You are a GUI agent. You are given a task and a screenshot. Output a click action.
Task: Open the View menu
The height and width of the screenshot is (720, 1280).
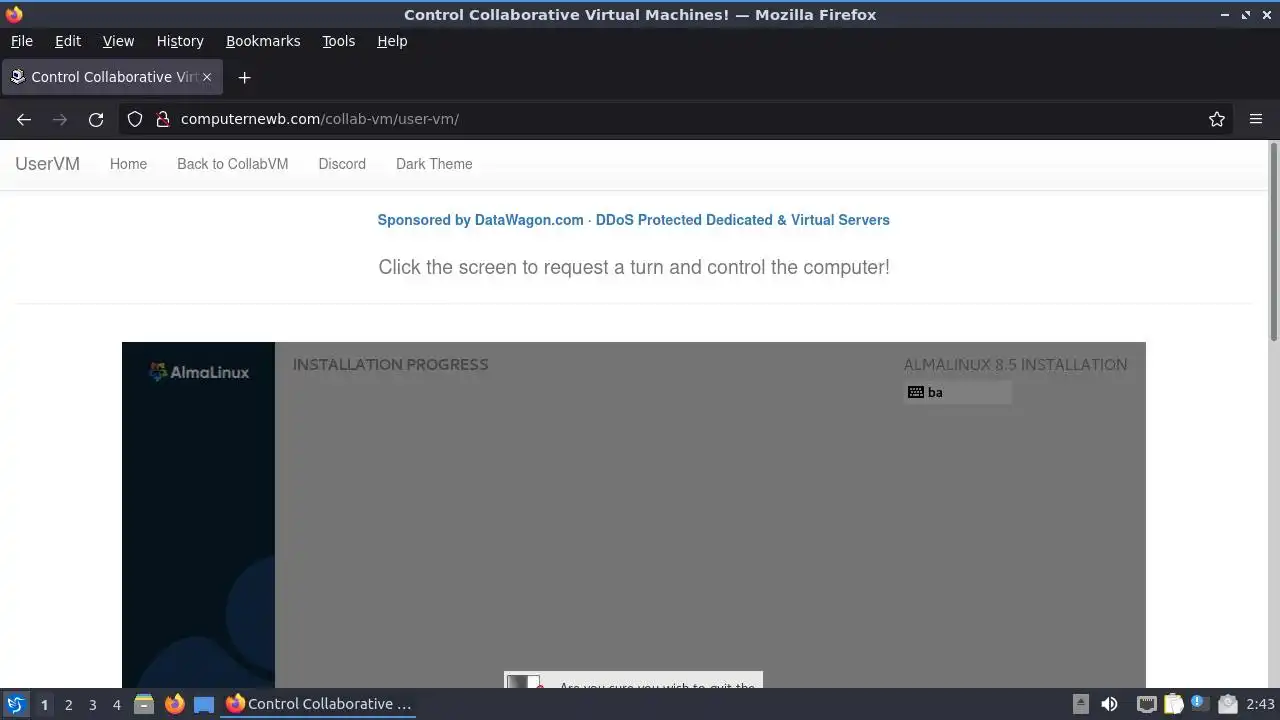point(118,41)
